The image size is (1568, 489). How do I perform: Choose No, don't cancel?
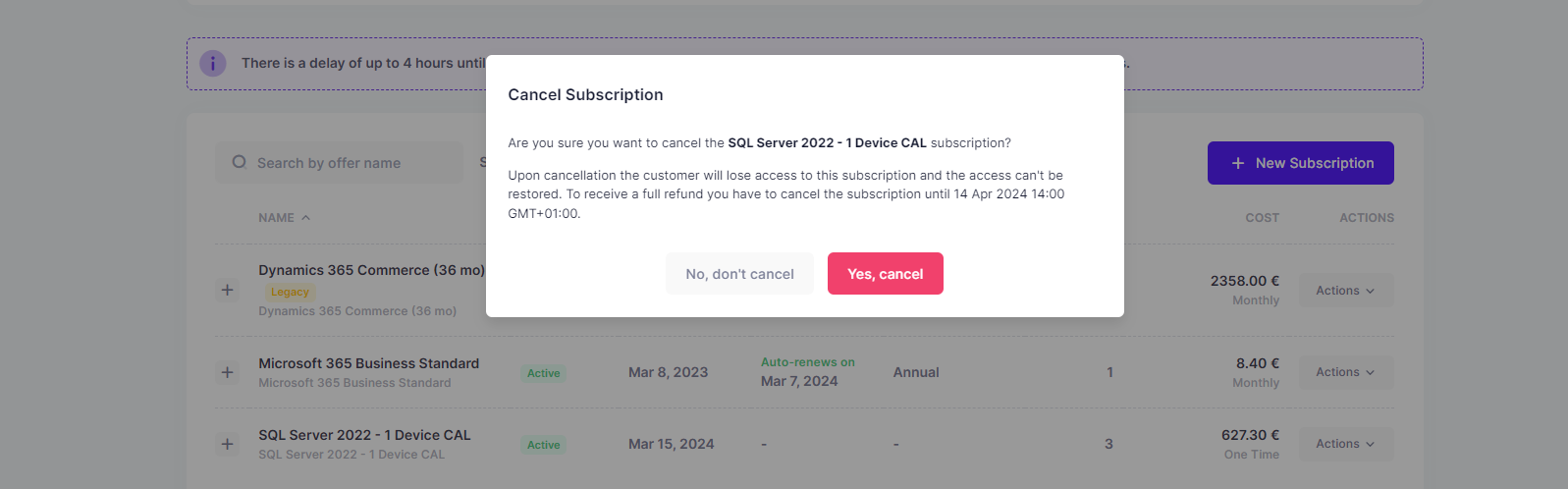(x=739, y=274)
